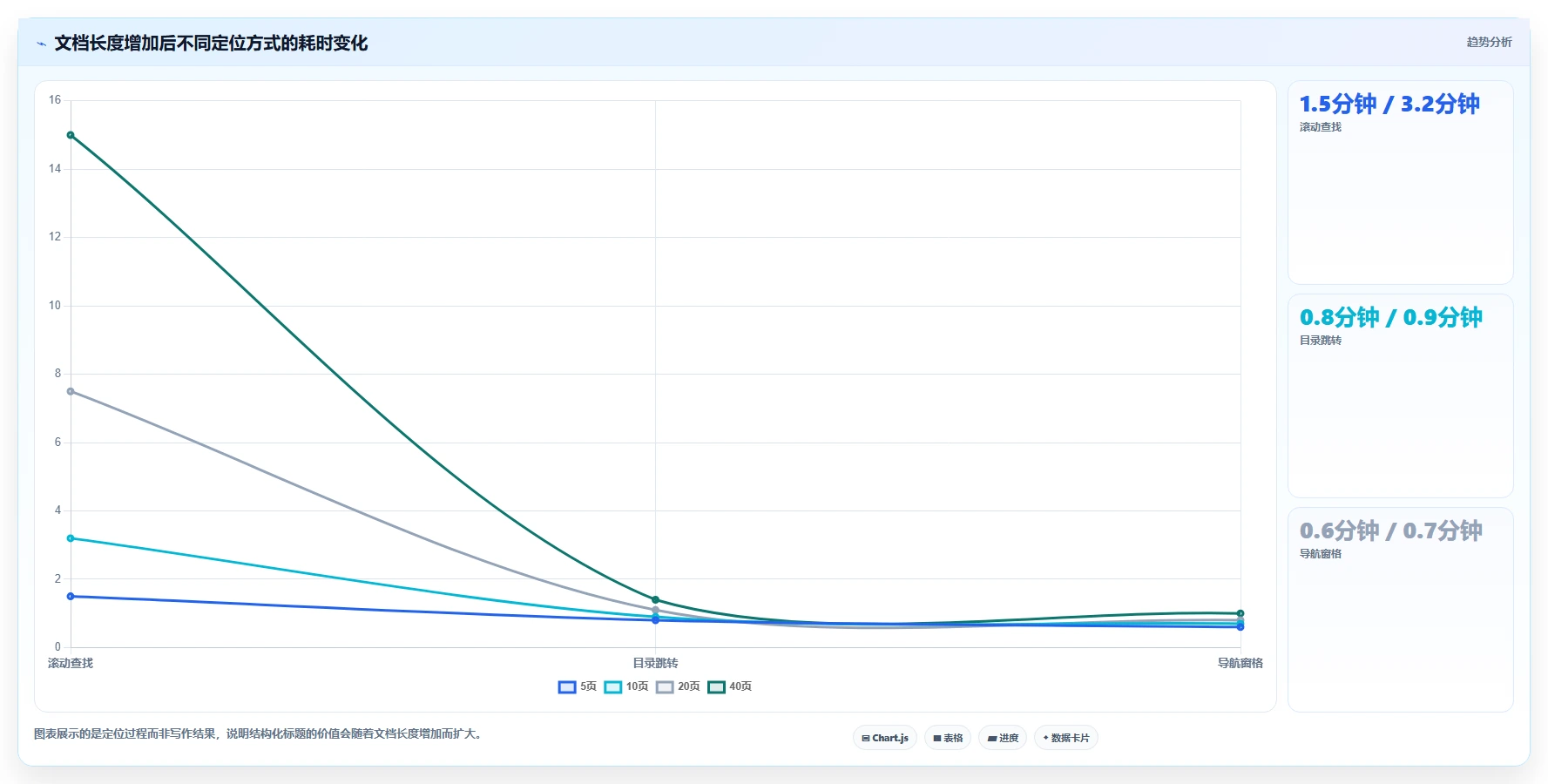Click the 0.8分钟 / 0.9分钟 stat value
The height and width of the screenshot is (784, 1548).
click(x=1390, y=317)
